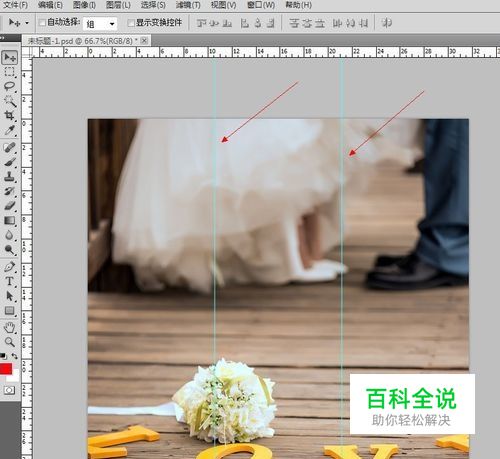
Task: Open the 视图(V) menu
Action: point(223,5)
